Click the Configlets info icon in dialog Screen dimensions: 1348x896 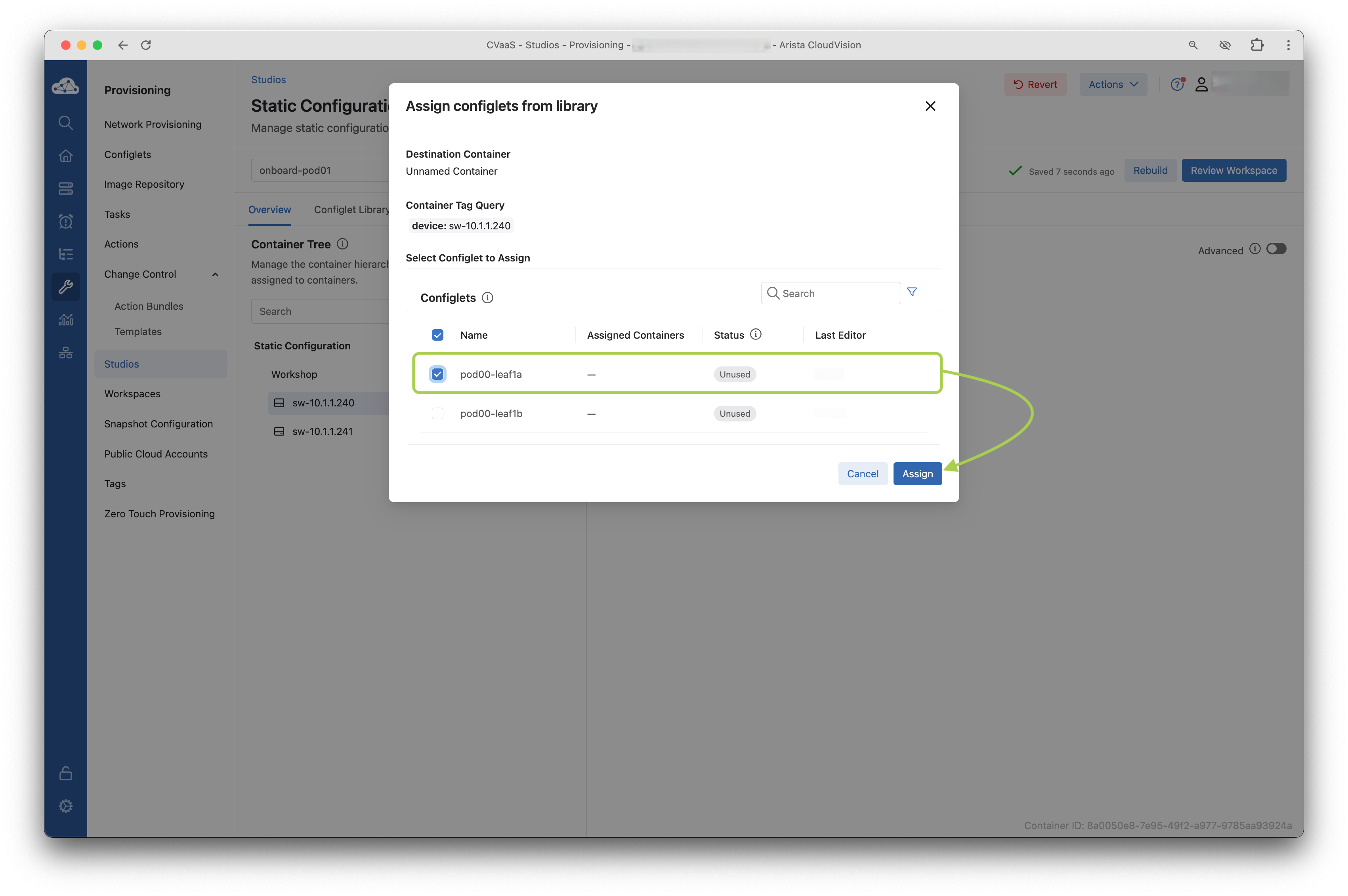pyautogui.click(x=487, y=298)
